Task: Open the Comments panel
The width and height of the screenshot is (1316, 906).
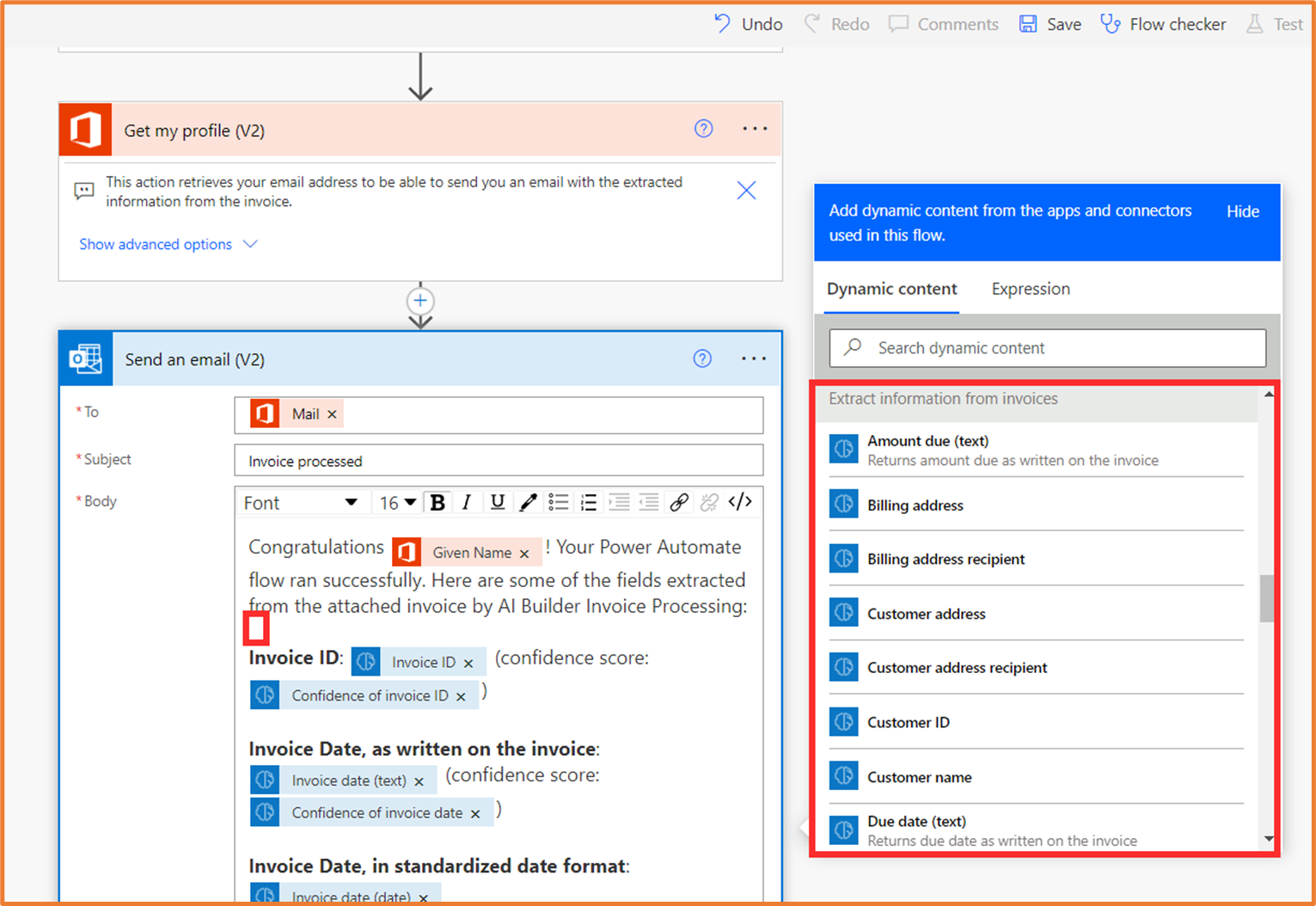Action: tap(944, 24)
